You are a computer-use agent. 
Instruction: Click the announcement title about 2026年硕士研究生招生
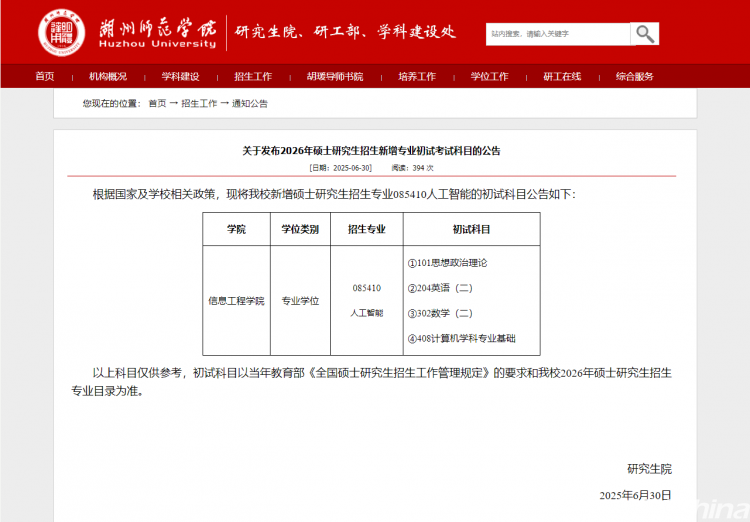point(371,151)
